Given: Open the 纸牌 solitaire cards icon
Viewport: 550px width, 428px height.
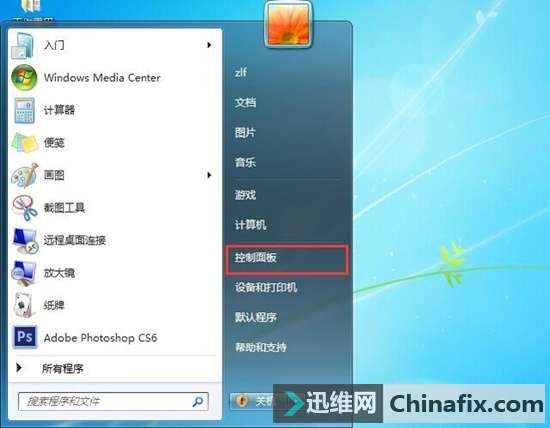Looking at the screenshot, I should [x=23, y=305].
